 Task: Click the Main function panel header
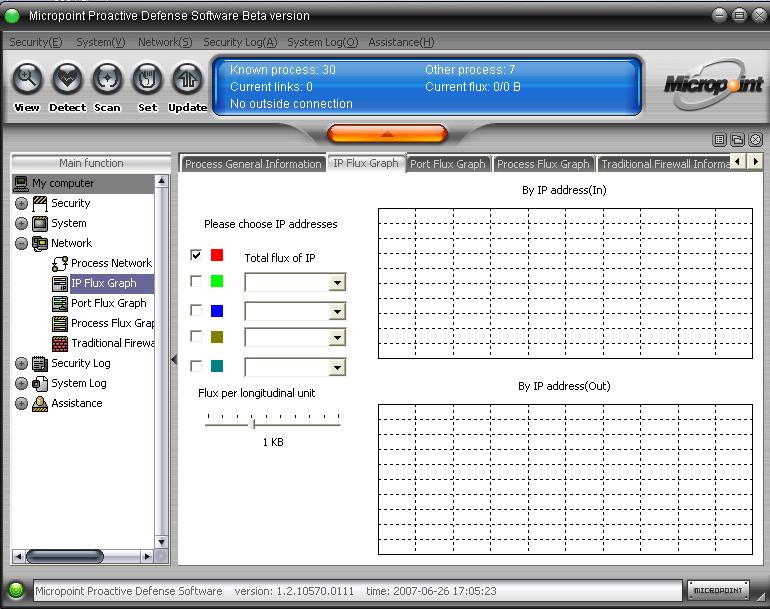coord(91,163)
